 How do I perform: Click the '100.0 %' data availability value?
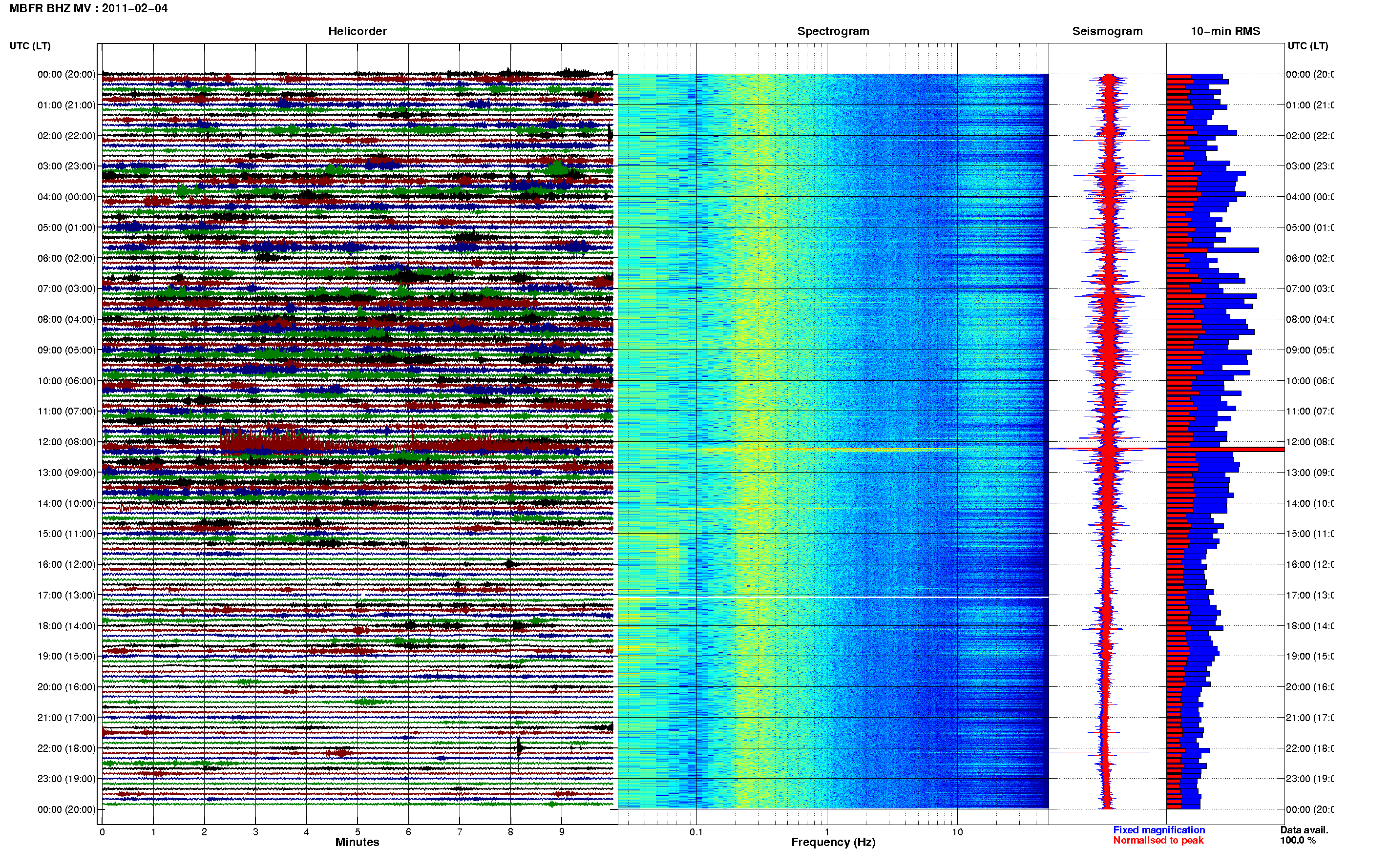1298,841
